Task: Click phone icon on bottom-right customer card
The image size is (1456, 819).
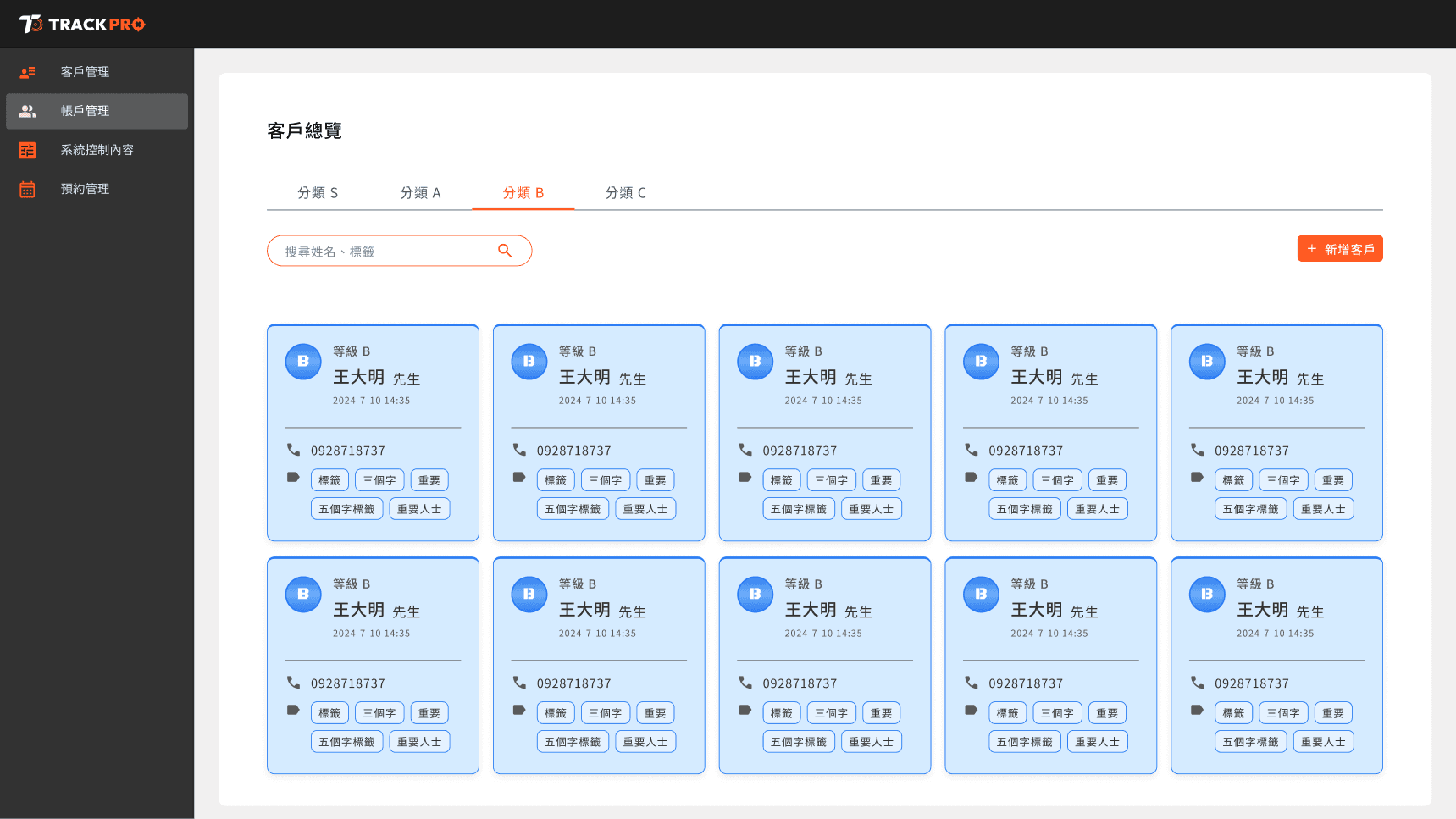Action: (x=1197, y=683)
